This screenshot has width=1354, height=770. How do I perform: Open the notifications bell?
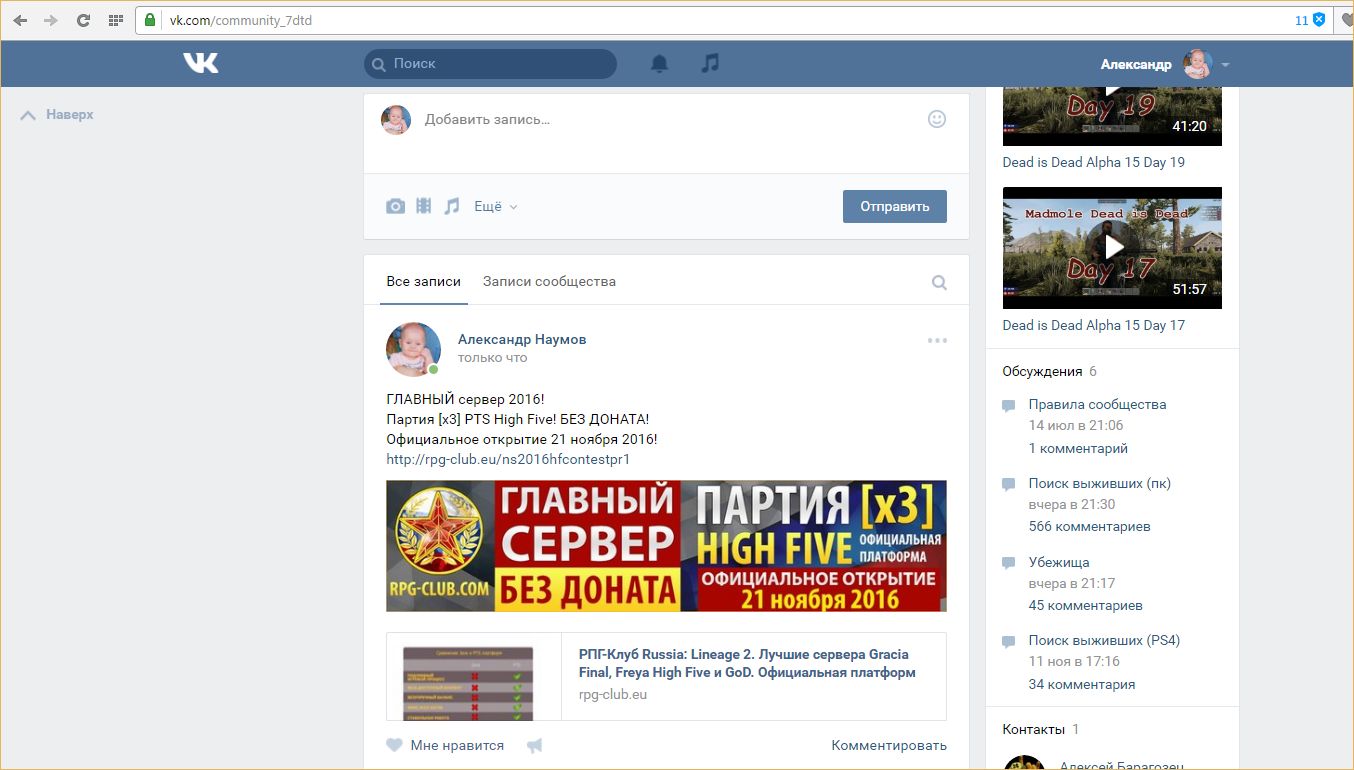pyautogui.click(x=659, y=63)
